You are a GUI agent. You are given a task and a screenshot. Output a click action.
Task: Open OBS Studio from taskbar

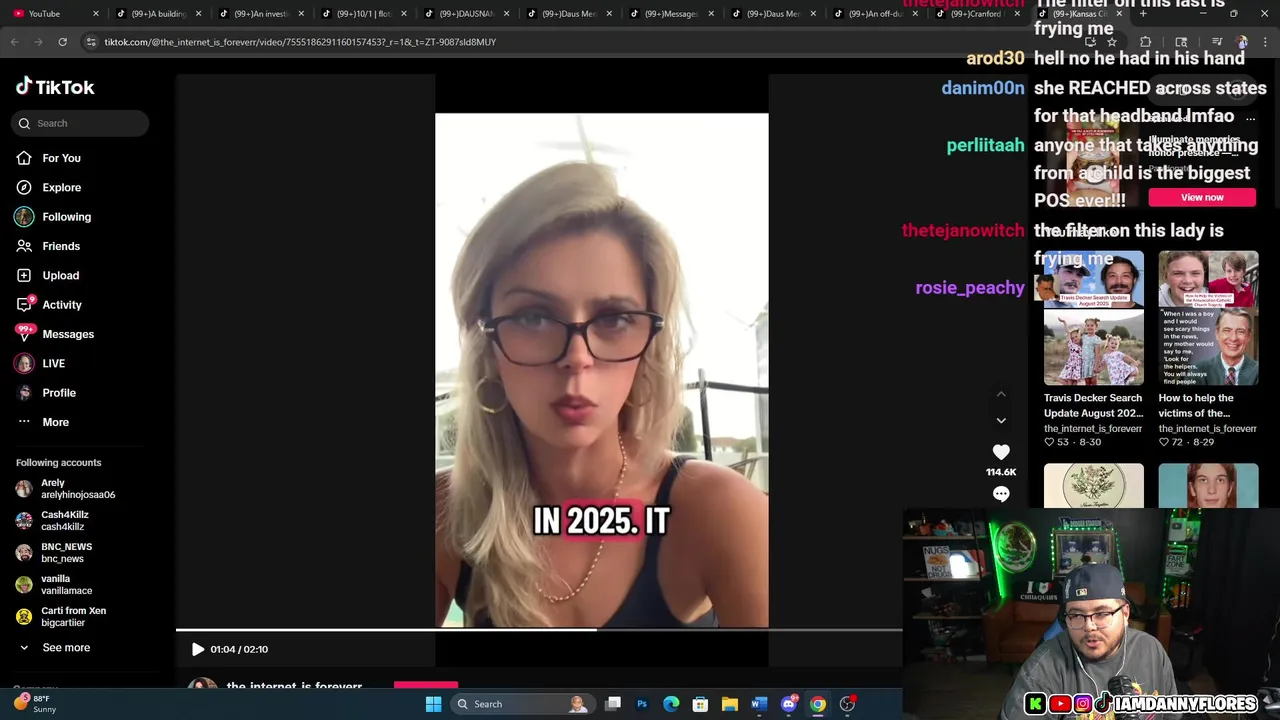point(847,704)
